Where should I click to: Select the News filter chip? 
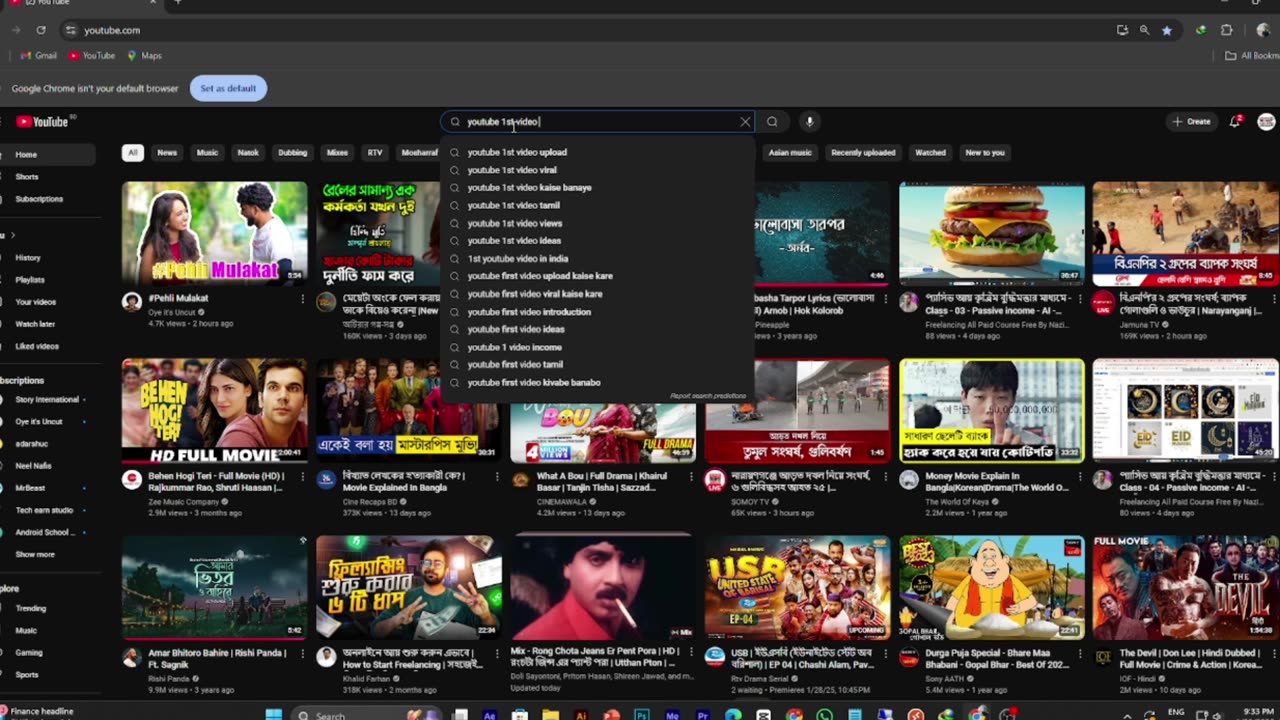coord(167,153)
